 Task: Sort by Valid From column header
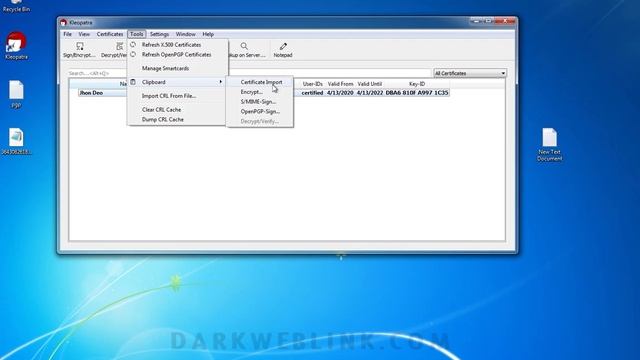point(340,84)
